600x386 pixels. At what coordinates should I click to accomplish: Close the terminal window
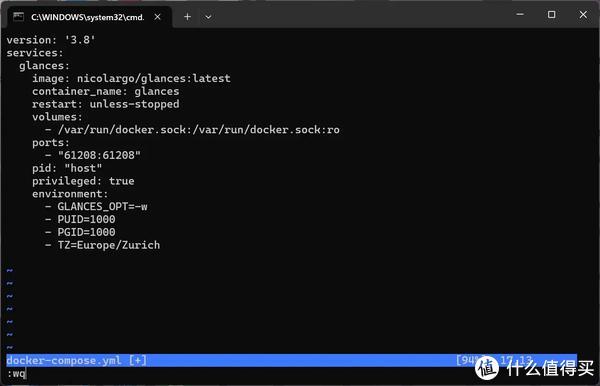click(x=583, y=15)
